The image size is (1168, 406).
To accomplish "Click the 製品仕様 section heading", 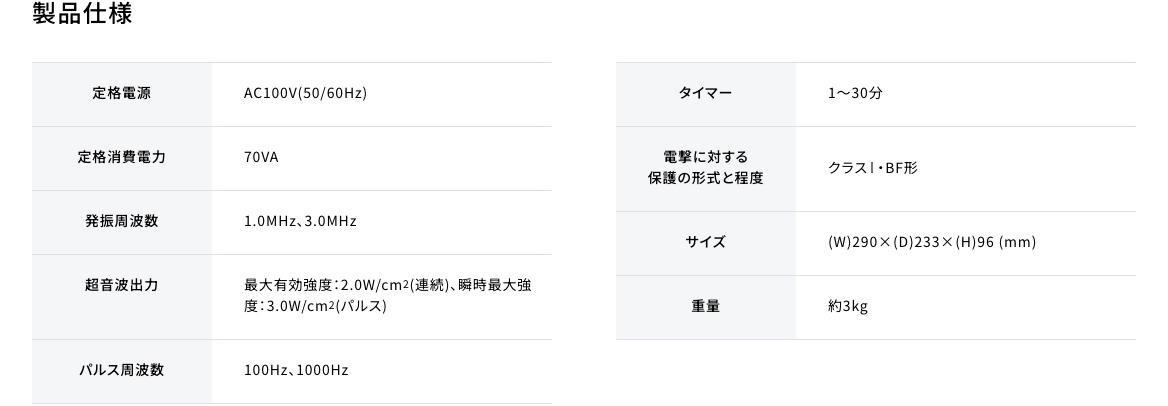I will [82, 15].
